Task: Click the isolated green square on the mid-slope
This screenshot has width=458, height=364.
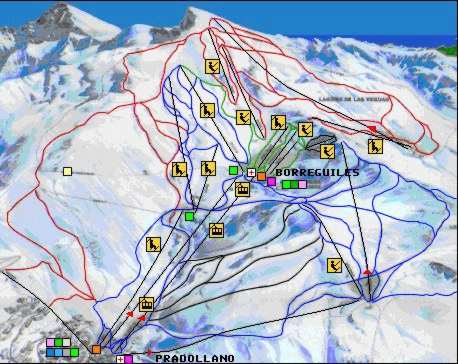Action: (x=190, y=216)
